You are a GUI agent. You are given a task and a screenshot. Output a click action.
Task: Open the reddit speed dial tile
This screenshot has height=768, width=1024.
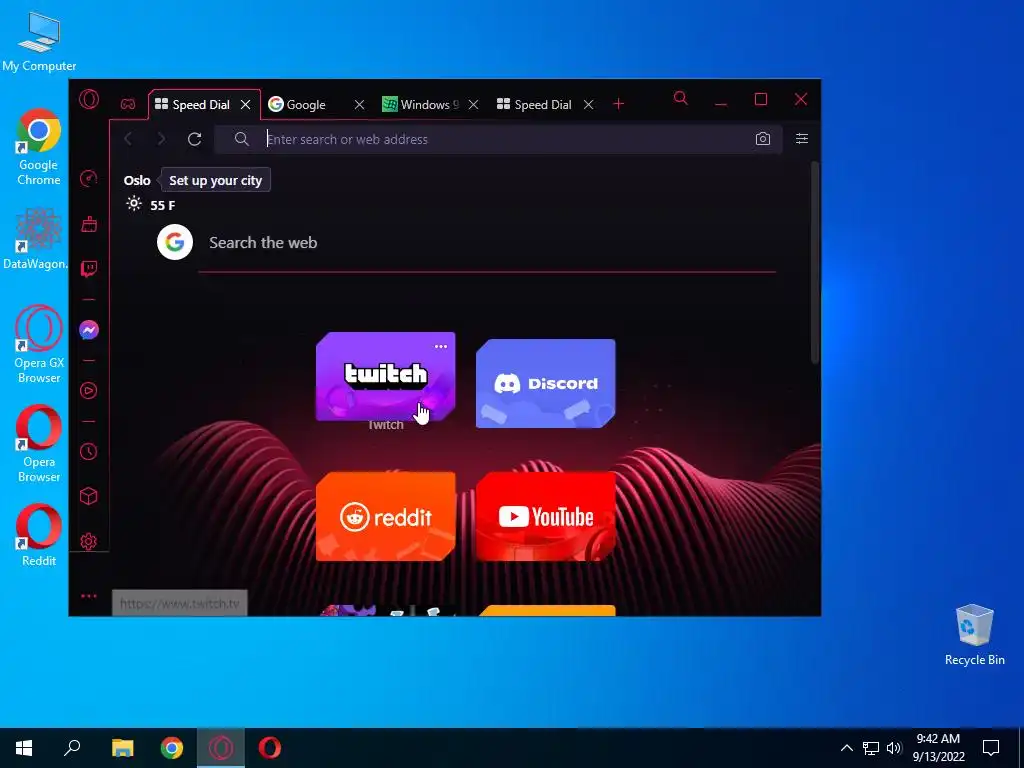coord(385,516)
